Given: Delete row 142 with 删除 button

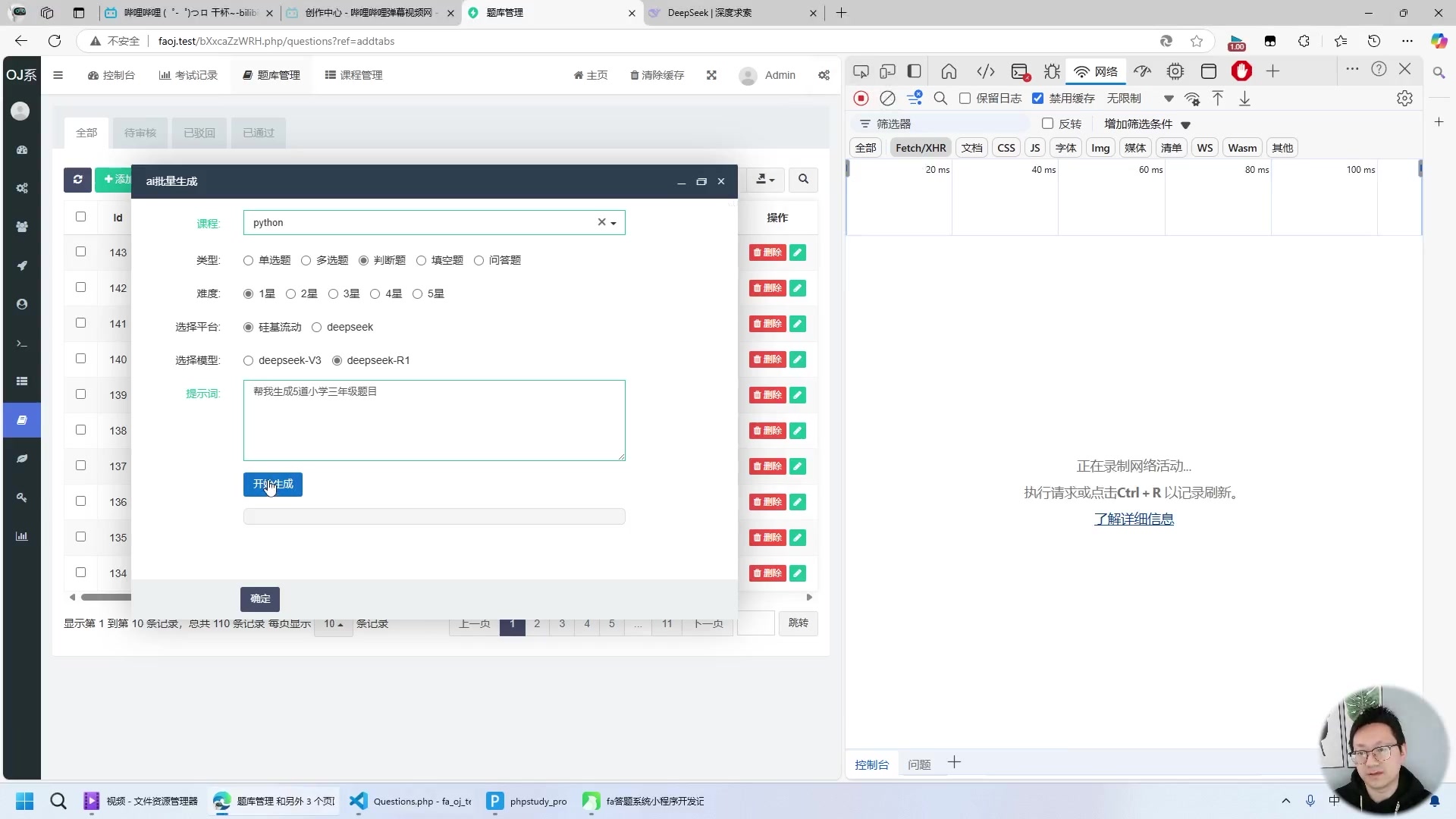Looking at the screenshot, I should (x=767, y=288).
